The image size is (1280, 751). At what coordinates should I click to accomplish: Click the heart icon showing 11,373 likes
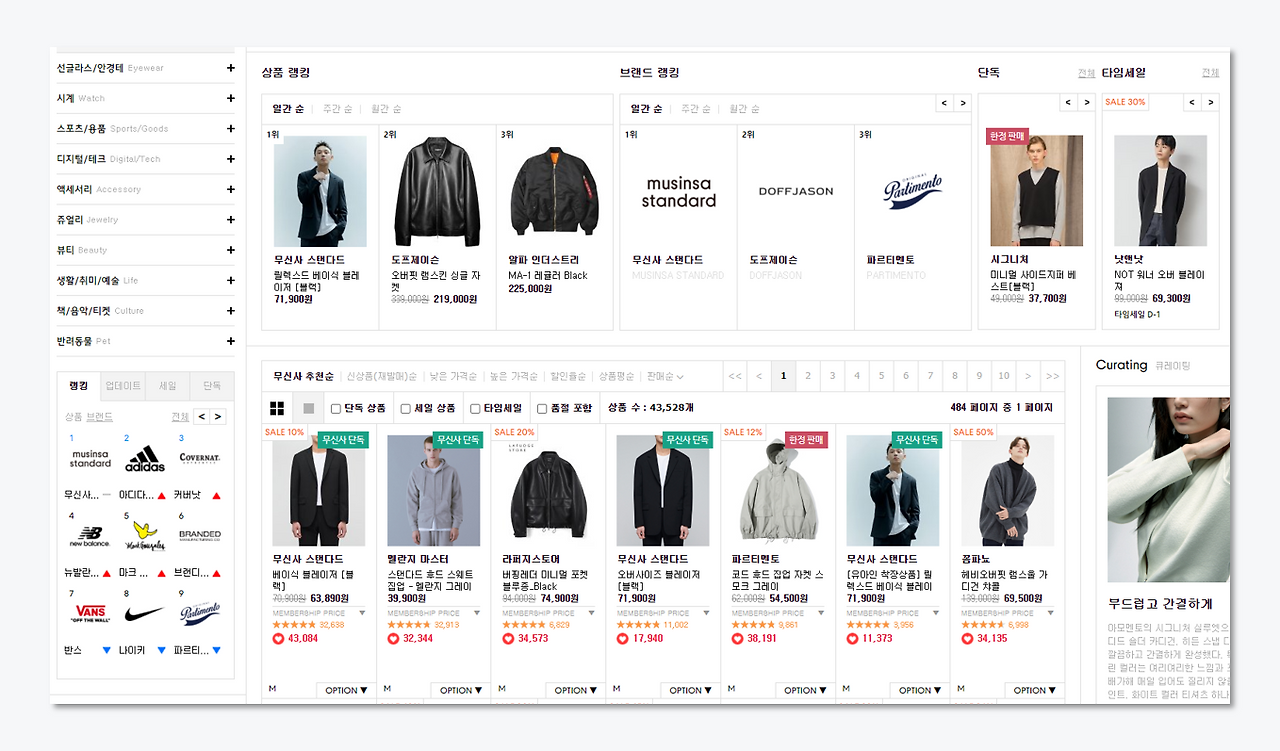[853, 638]
